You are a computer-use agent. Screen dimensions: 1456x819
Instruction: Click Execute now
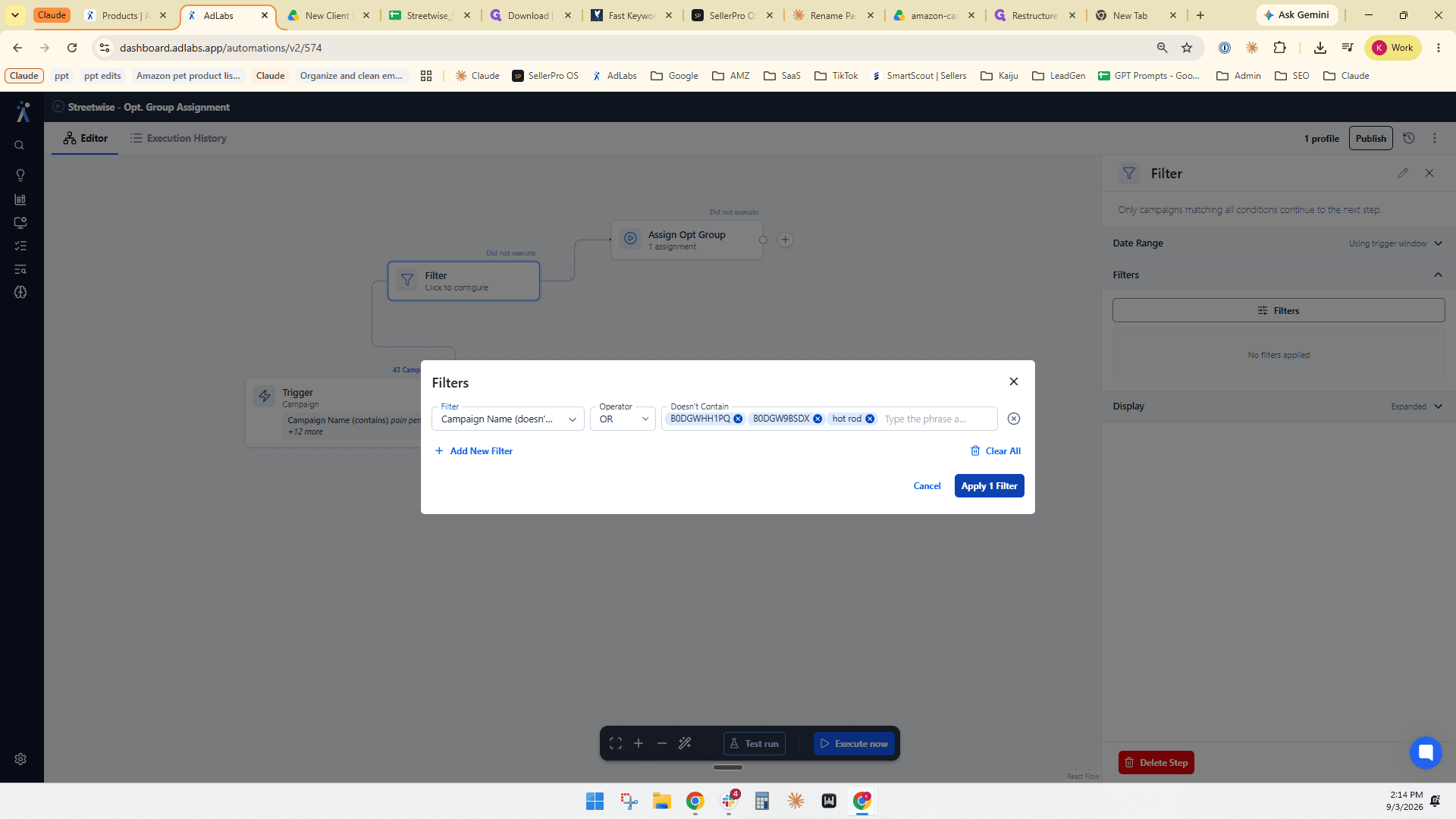click(854, 744)
